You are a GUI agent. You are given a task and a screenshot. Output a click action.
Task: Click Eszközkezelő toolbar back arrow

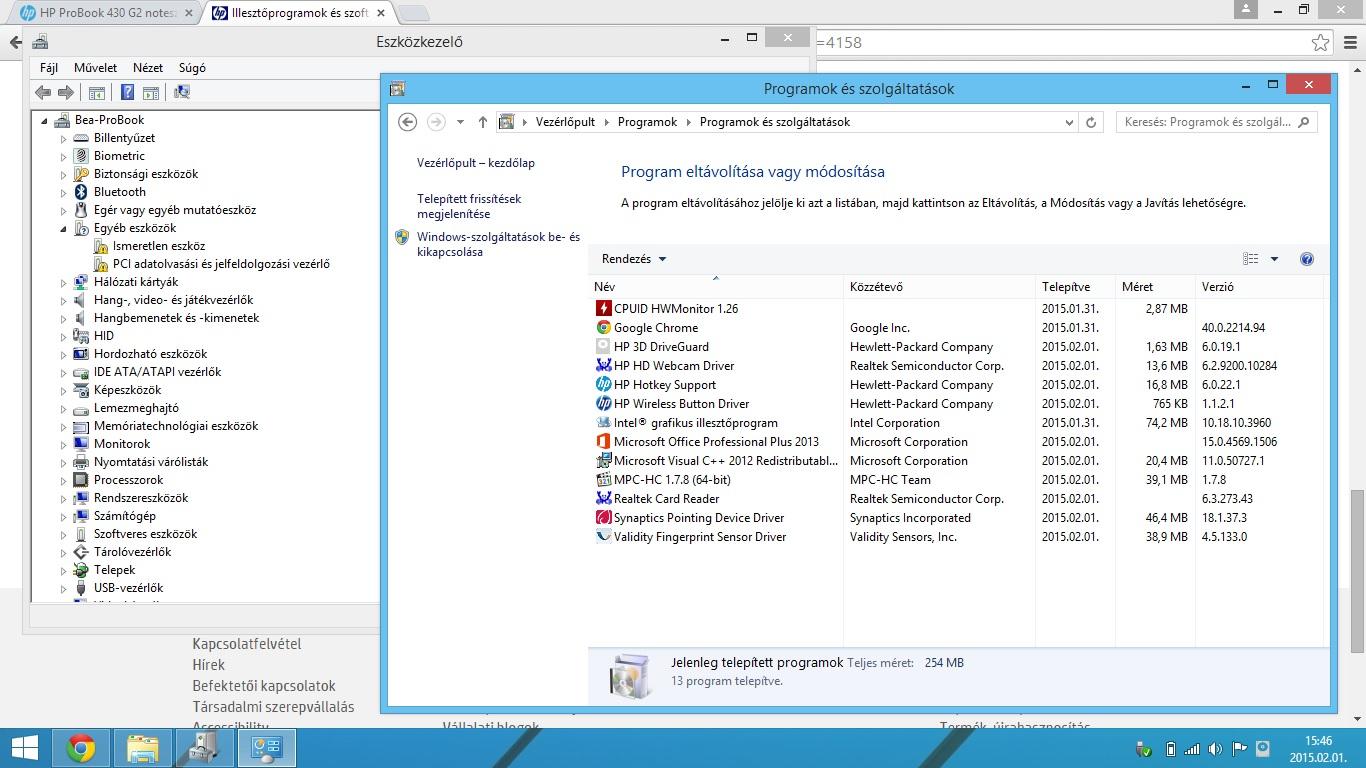tap(42, 92)
